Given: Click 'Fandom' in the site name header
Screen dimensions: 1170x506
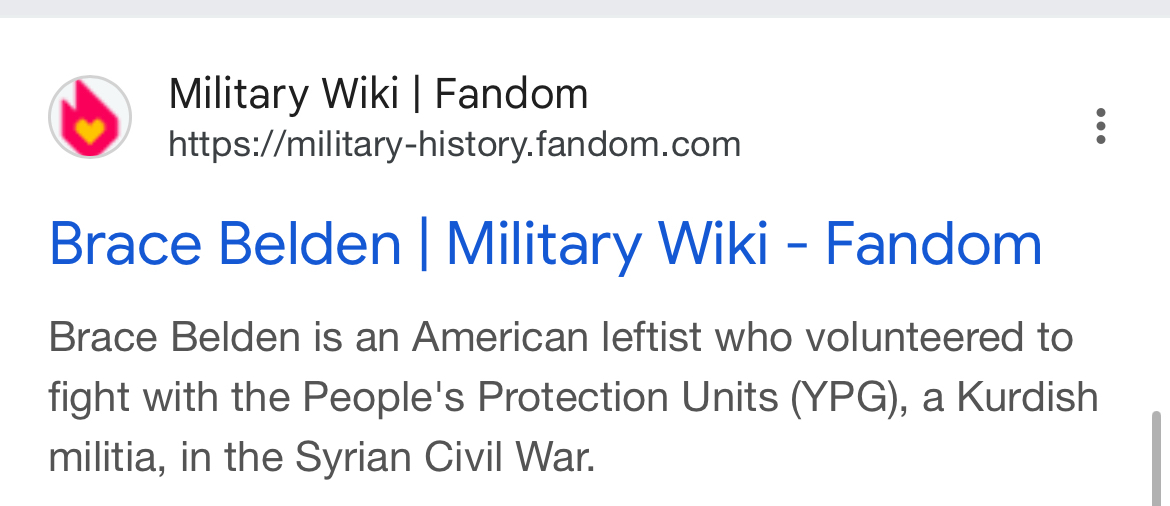Looking at the screenshot, I should pos(511,95).
